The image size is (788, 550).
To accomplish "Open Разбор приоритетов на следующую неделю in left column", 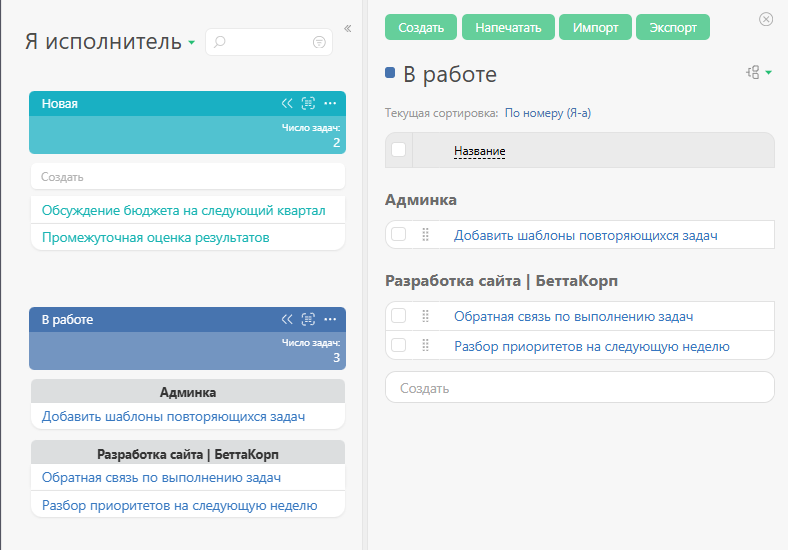I will click(179, 505).
